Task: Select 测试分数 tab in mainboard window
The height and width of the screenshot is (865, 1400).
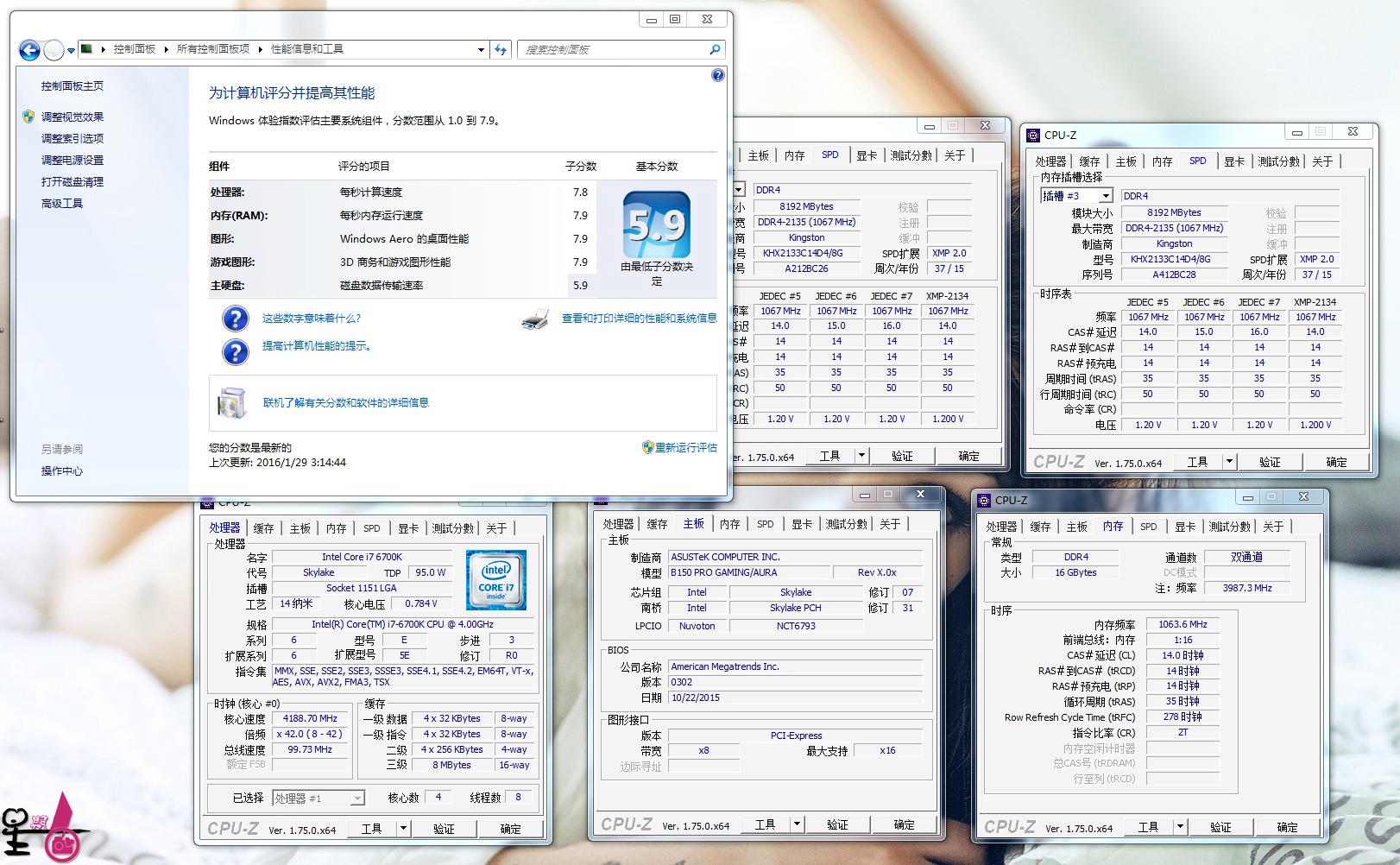Action: tap(847, 524)
